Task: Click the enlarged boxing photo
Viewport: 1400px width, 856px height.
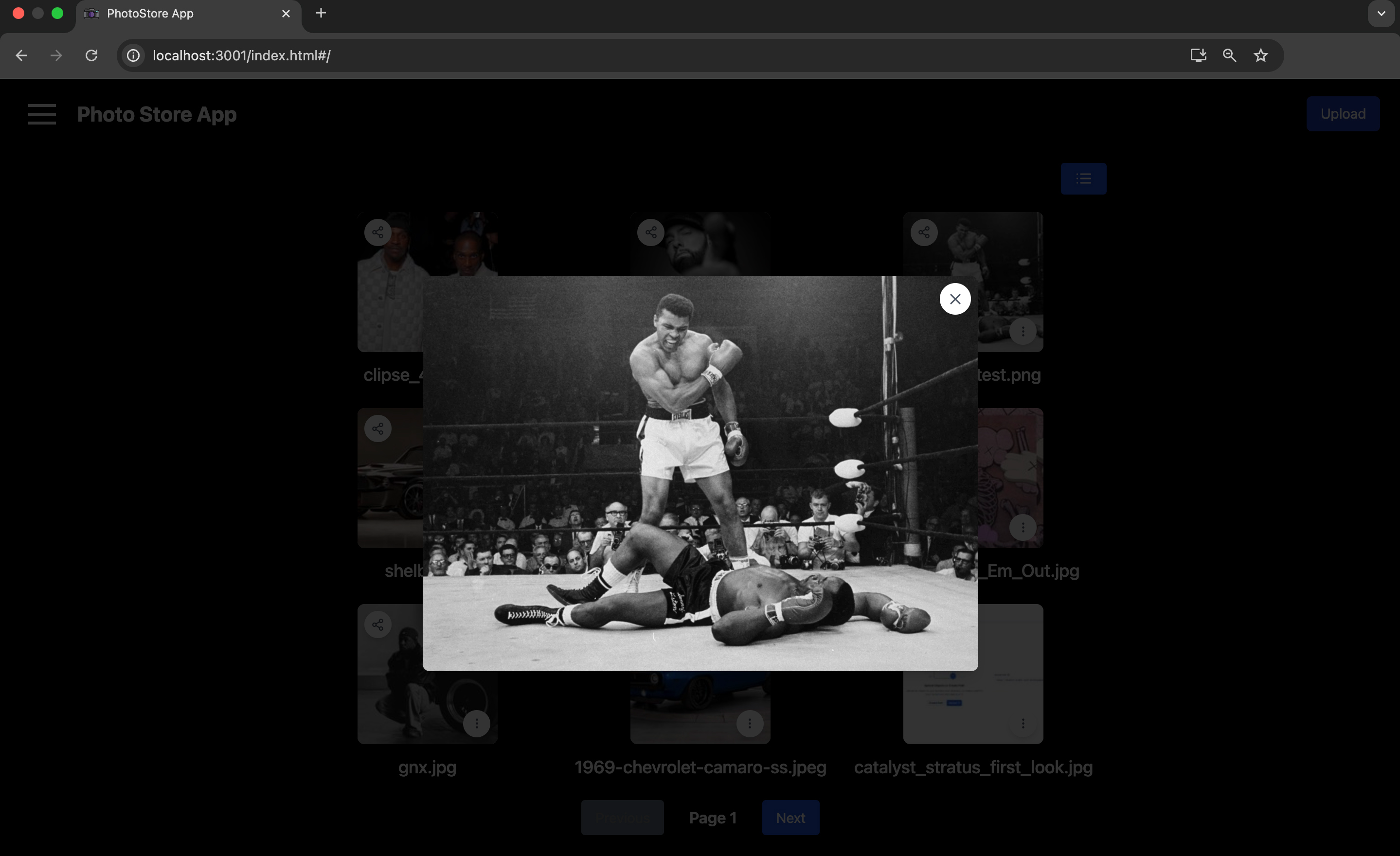Action: point(700,473)
